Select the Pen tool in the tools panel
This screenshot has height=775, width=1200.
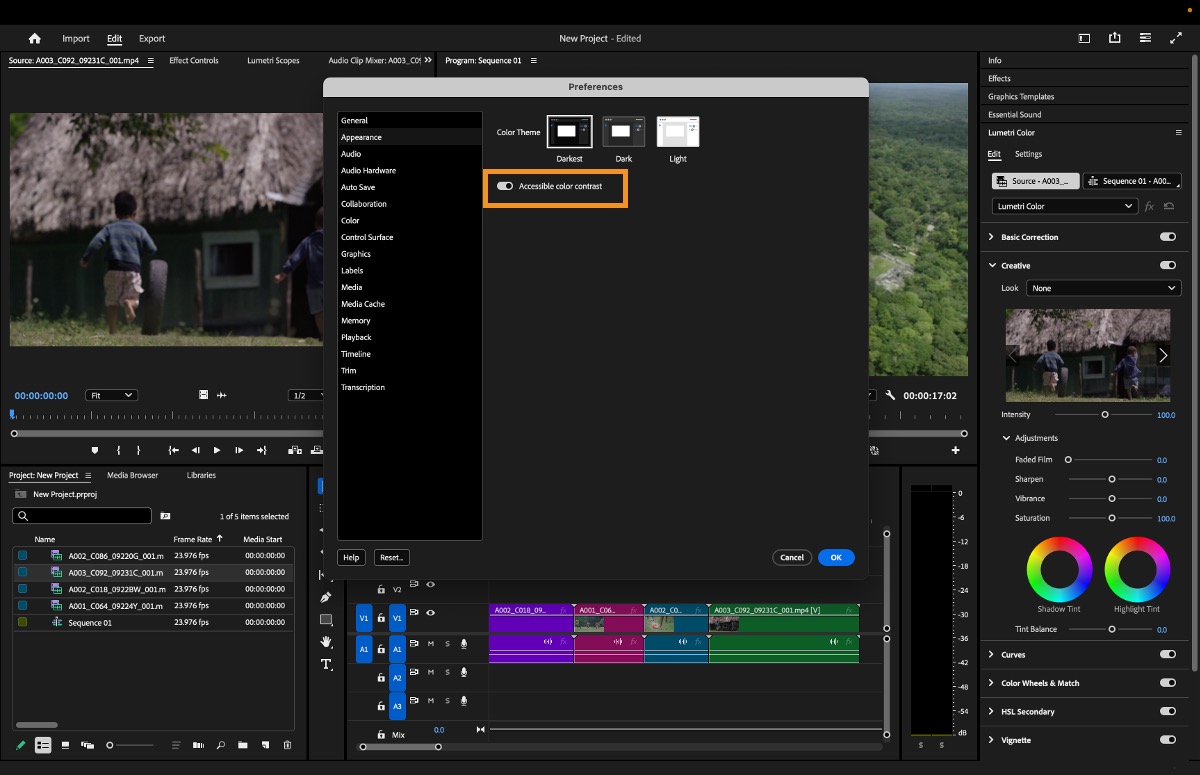point(326,597)
